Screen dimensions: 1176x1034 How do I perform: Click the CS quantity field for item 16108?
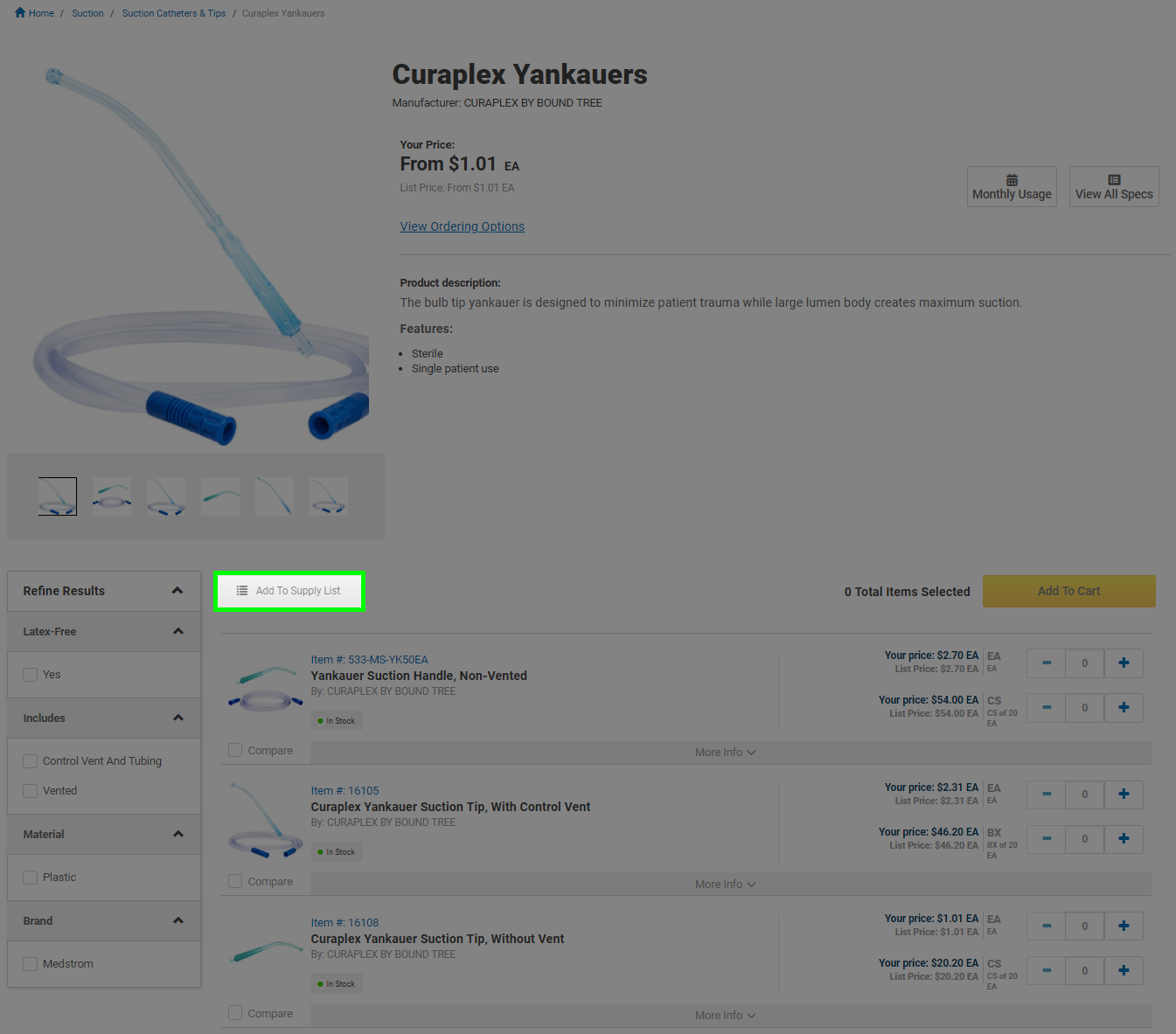tap(1085, 971)
